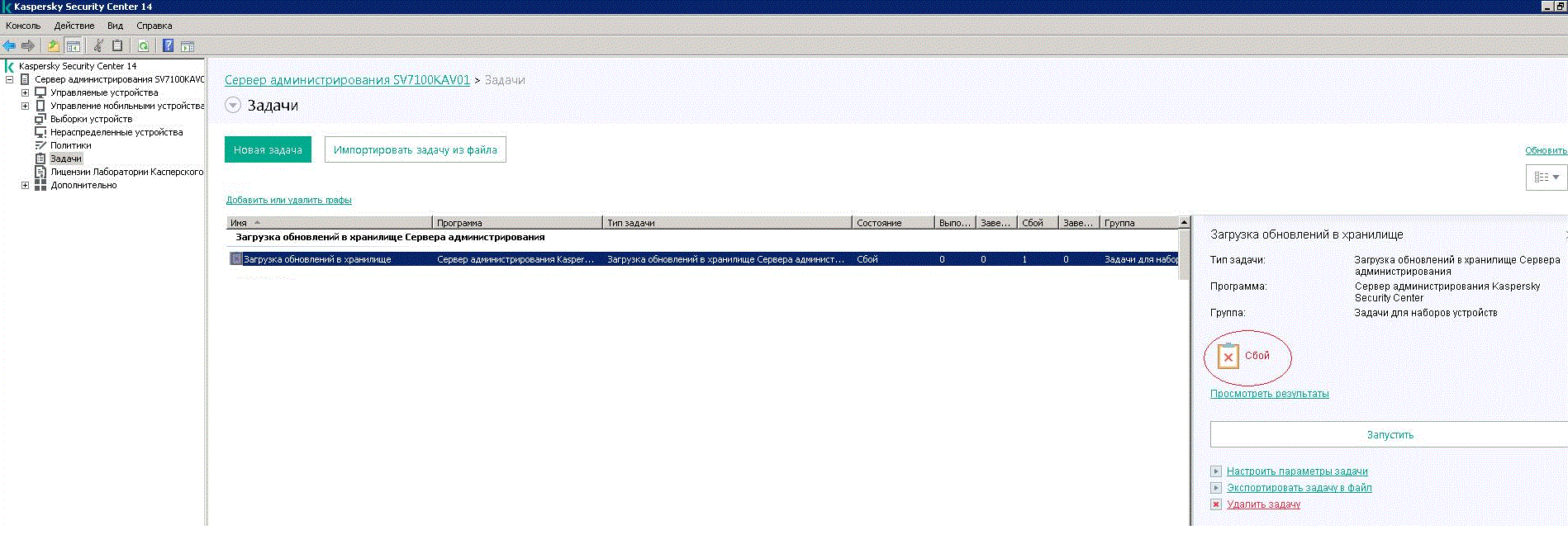This screenshot has height=535, width=1568.
Task: Open Просмотреть результаты link
Action: pyautogui.click(x=1270, y=394)
